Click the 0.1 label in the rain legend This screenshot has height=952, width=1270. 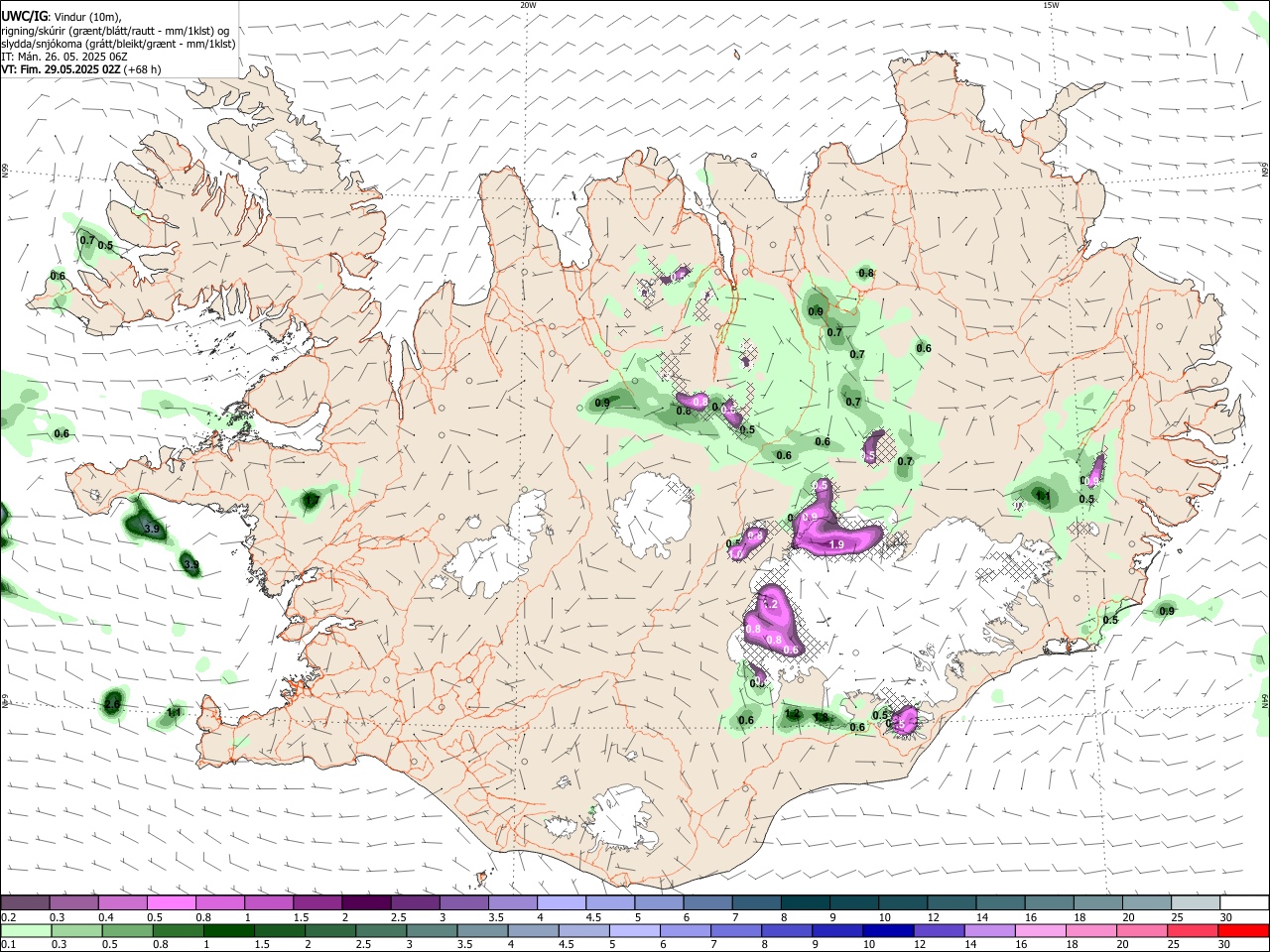[x=9, y=944]
